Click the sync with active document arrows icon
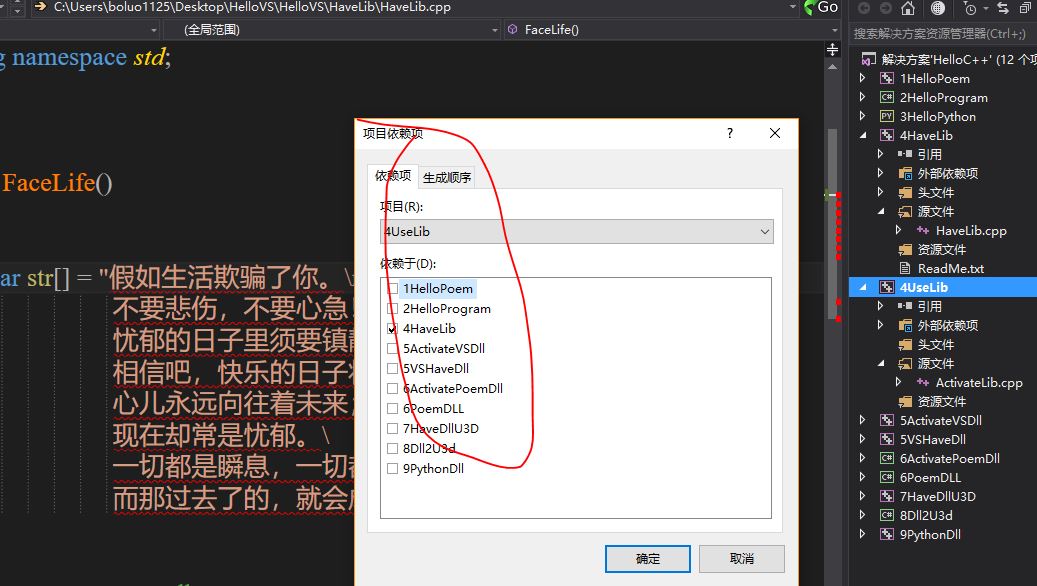Viewport: 1037px width, 586px height. 1003,8
